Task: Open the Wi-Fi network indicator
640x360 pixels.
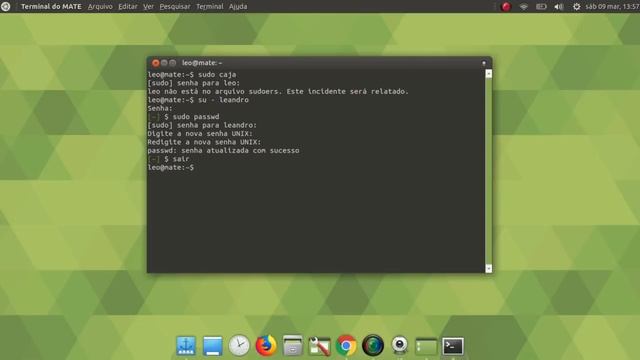Action: click(x=524, y=7)
